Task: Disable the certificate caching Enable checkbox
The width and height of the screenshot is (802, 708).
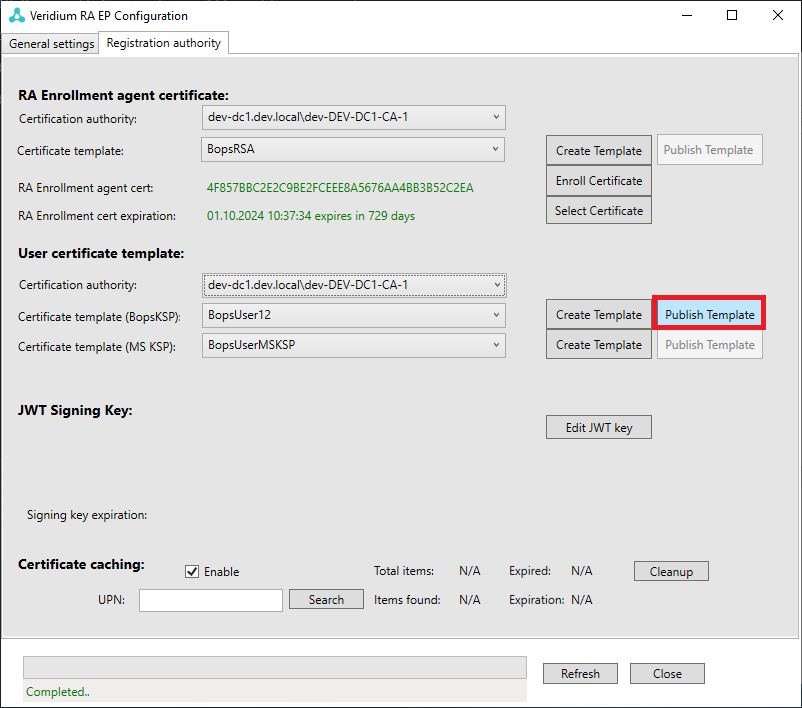Action: click(193, 572)
